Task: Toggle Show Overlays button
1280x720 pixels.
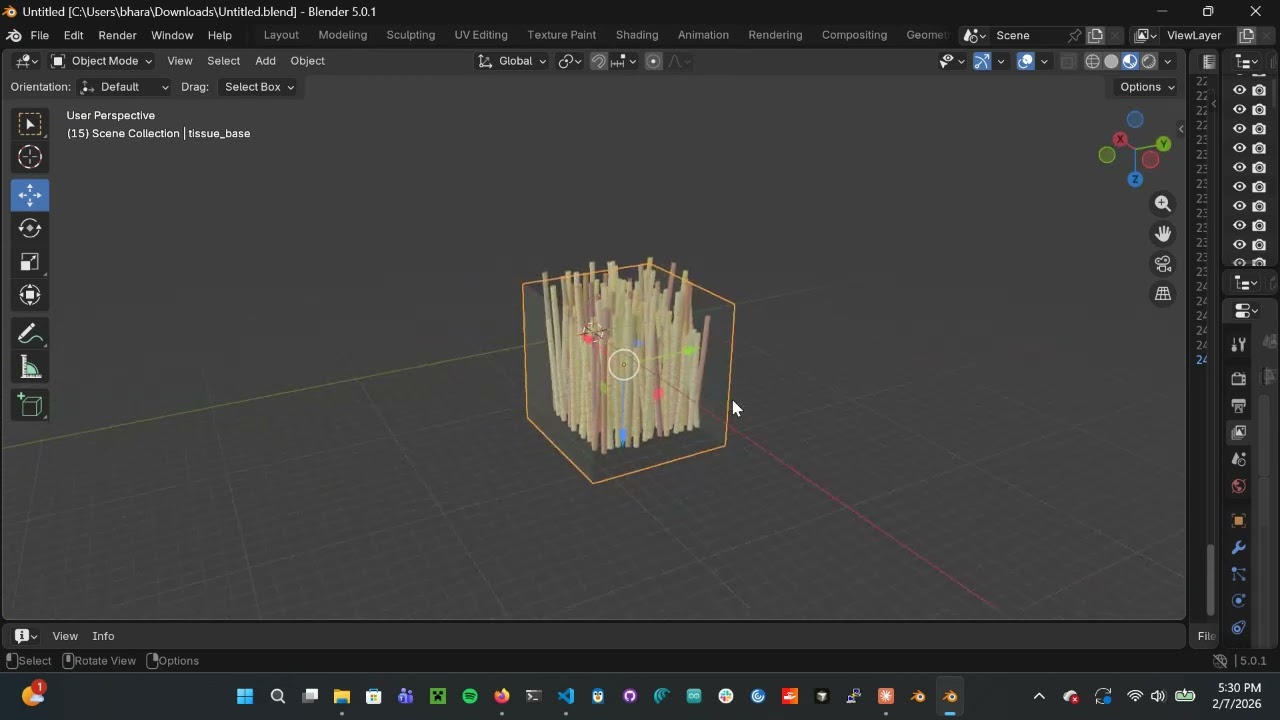Action: coord(1026,61)
